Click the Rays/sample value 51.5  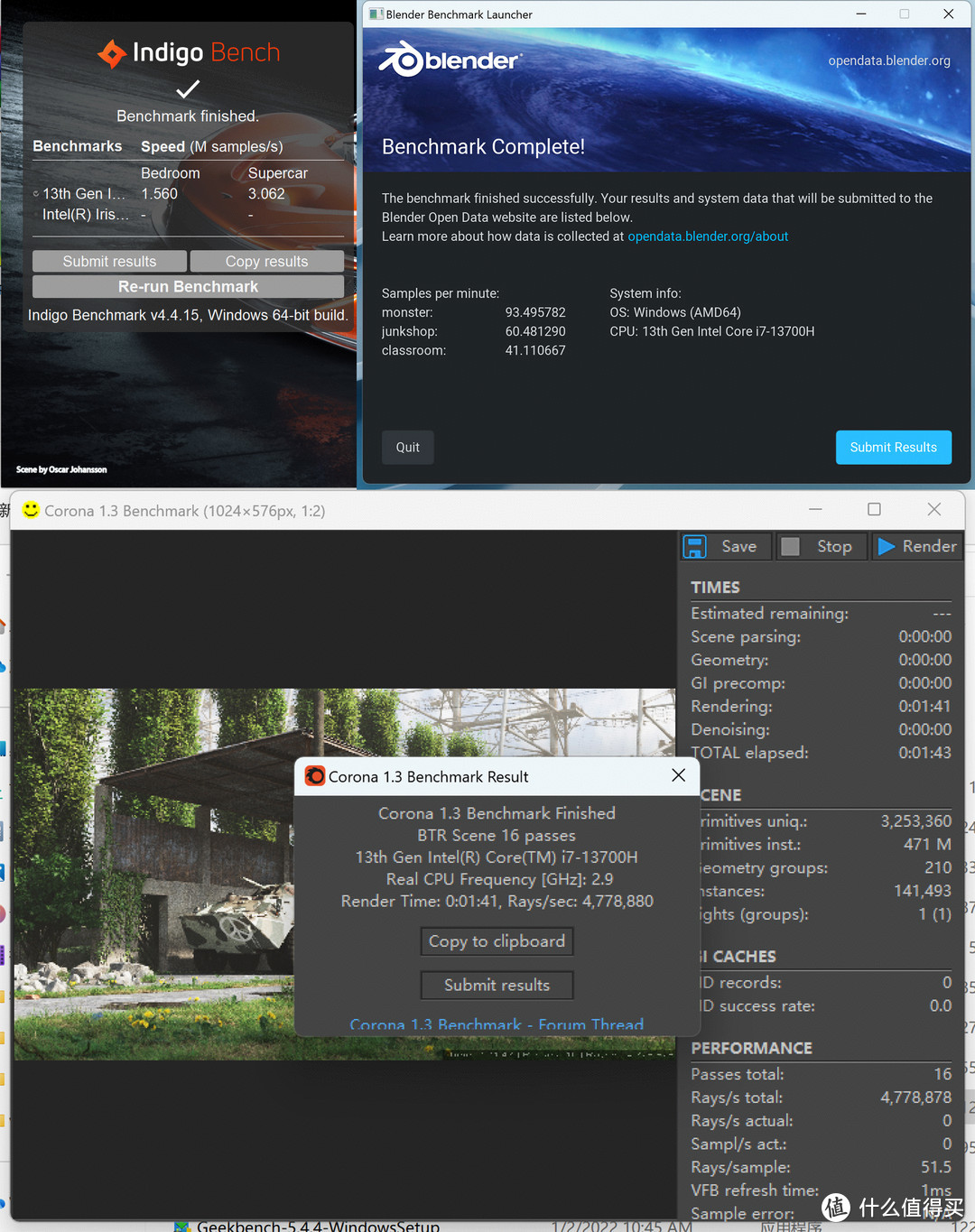coord(936,1167)
